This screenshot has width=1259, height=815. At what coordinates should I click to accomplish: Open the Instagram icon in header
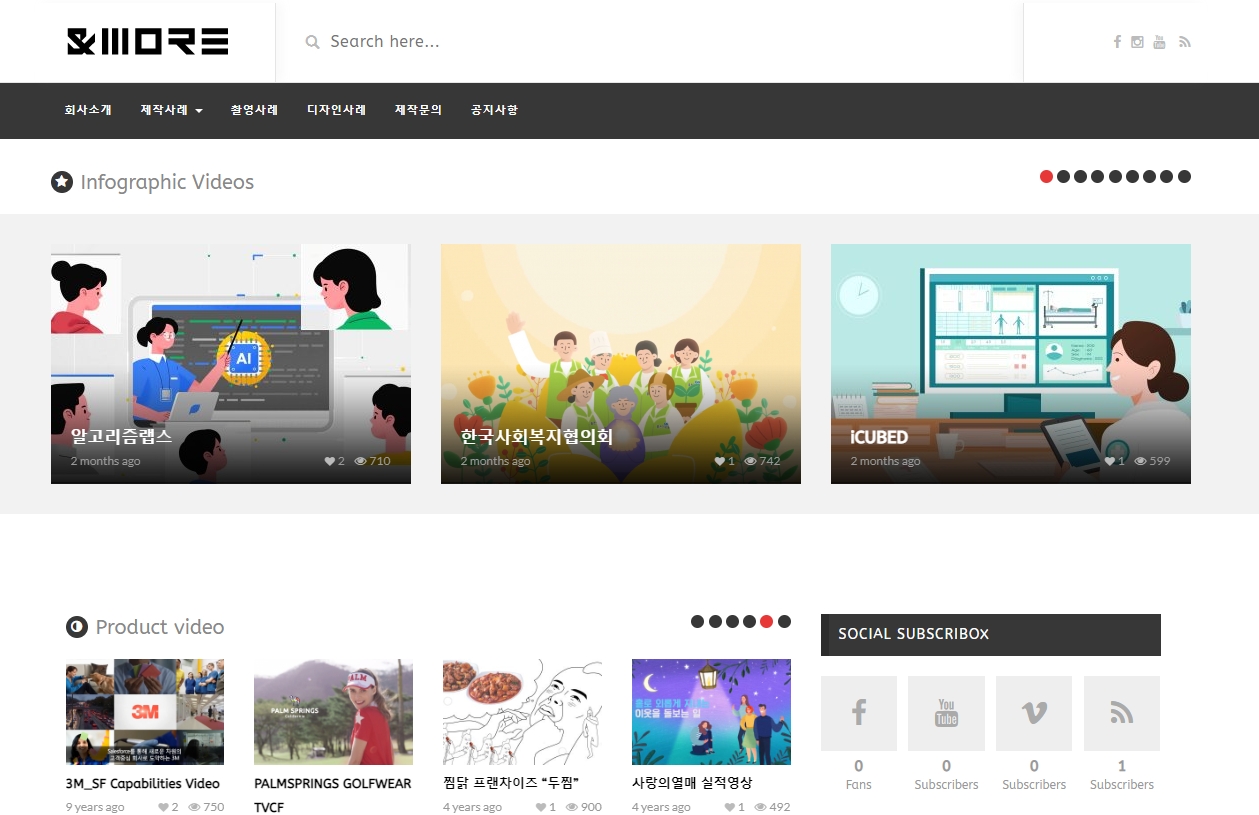tap(1137, 42)
